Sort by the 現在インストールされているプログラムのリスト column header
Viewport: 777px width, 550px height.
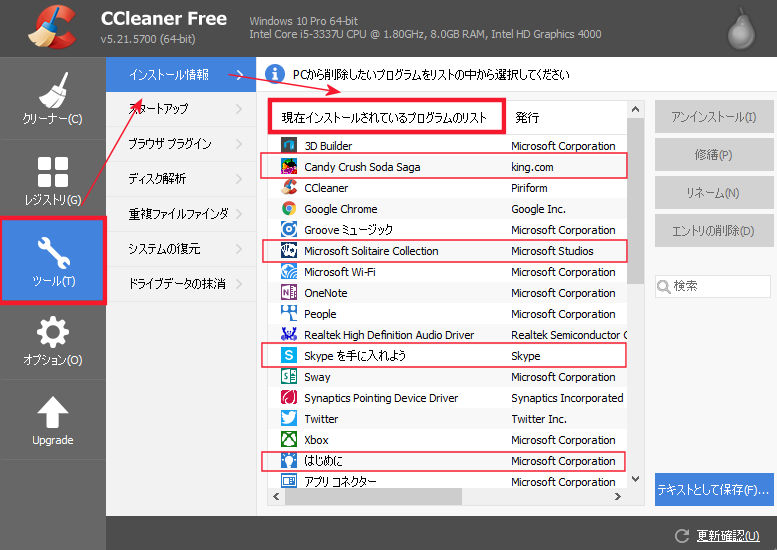(x=387, y=117)
